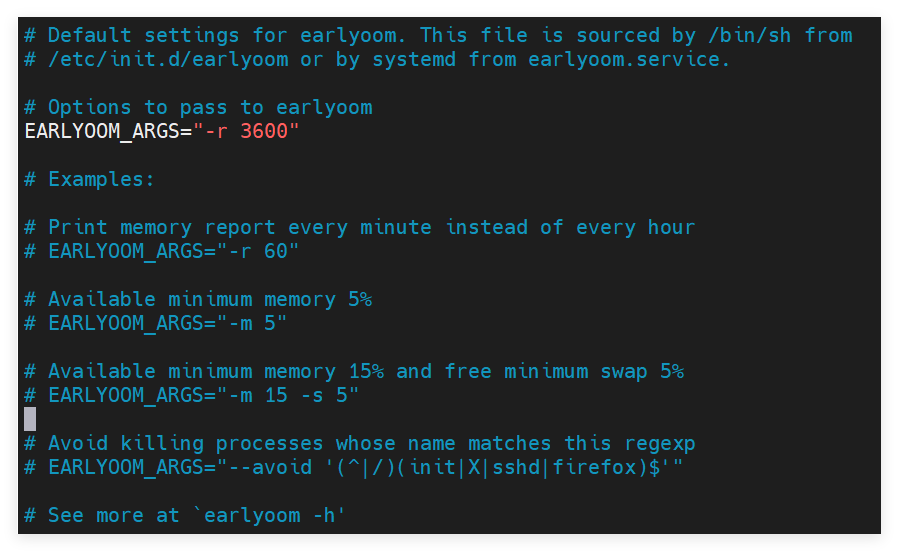Image resolution: width=898 pixels, height=551 pixels.
Task: Click the '# Options to pass to earlyoom' comment
Action: click(199, 107)
